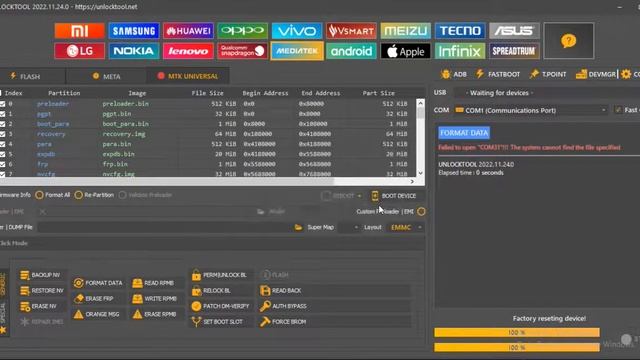Click the Patch DM-Verify button

click(220, 306)
